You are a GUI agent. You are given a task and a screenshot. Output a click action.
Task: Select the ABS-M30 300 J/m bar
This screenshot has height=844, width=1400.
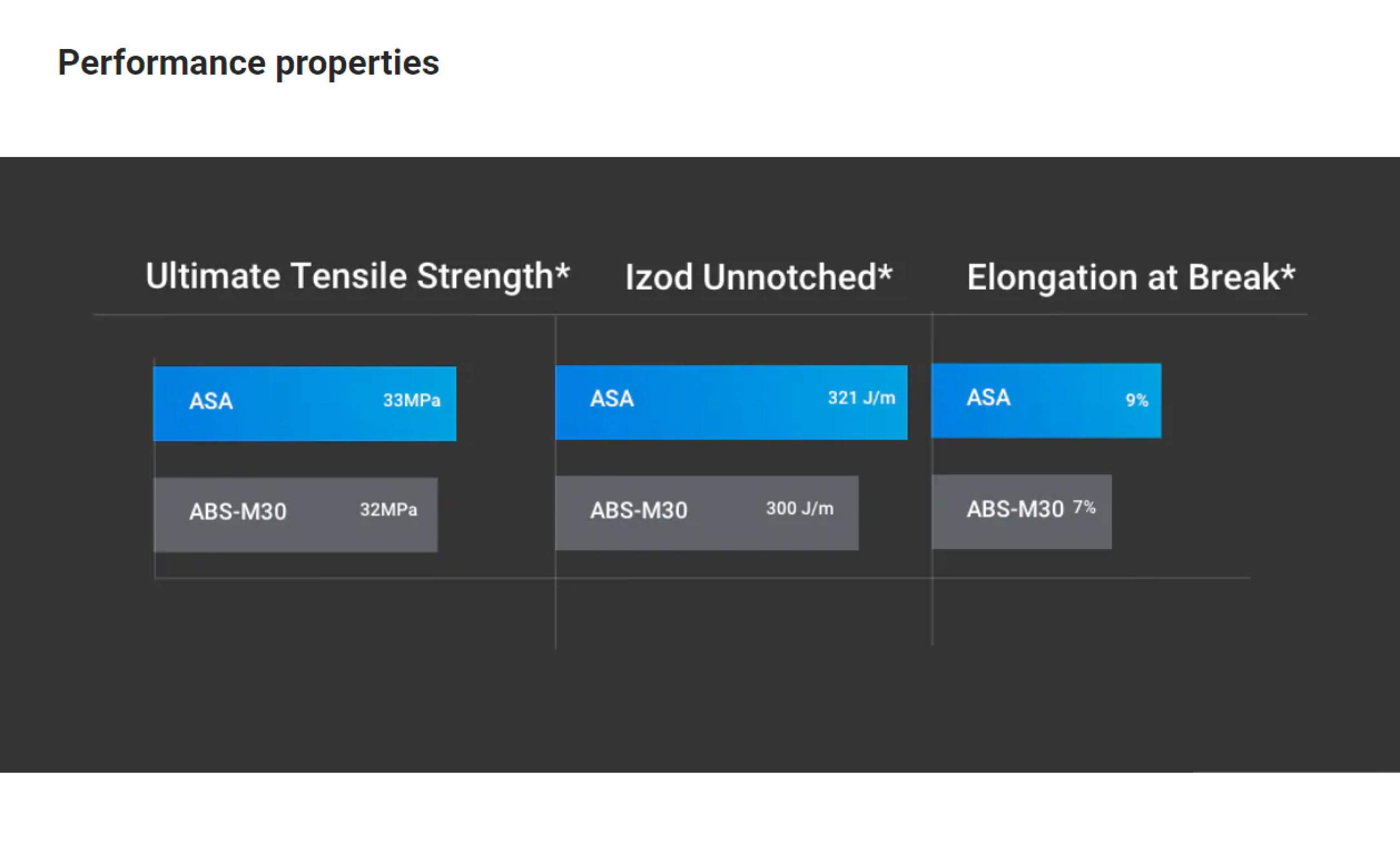pyautogui.click(x=707, y=513)
